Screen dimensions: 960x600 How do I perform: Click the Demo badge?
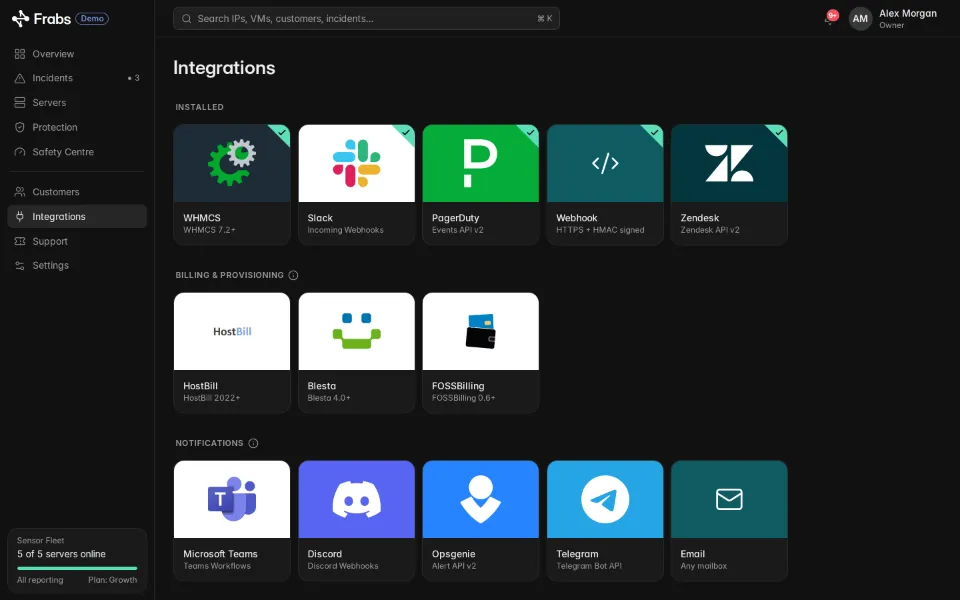coord(92,18)
